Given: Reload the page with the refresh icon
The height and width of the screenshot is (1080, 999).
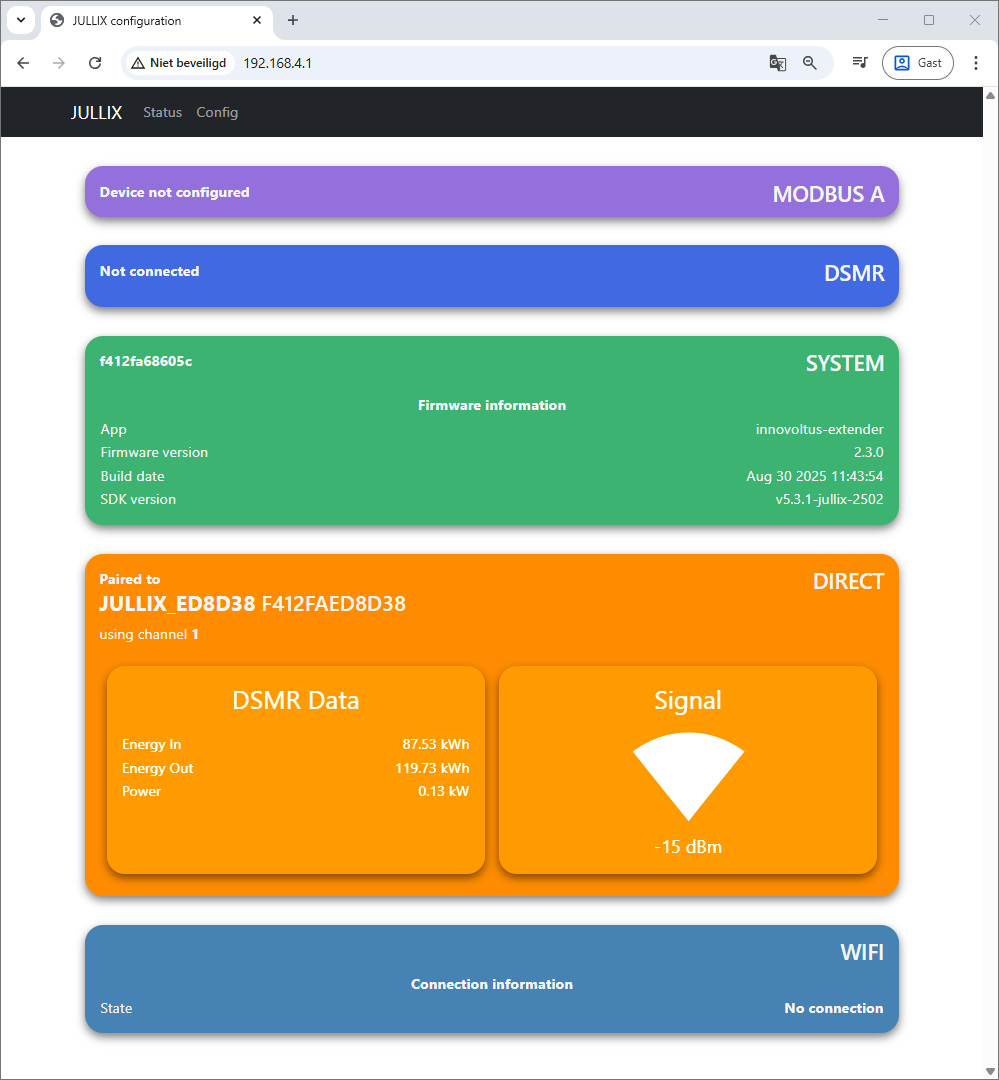Looking at the screenshot, I should coord(95,63).
